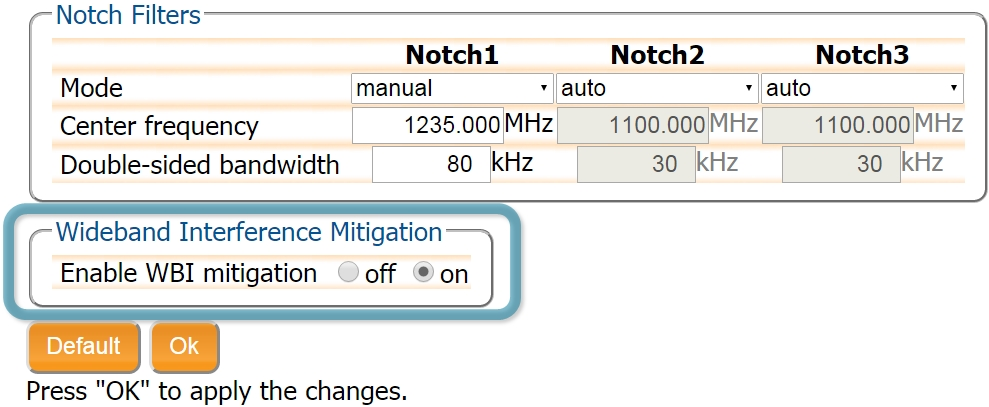Click the Notch1 column header

click(452, 56)
